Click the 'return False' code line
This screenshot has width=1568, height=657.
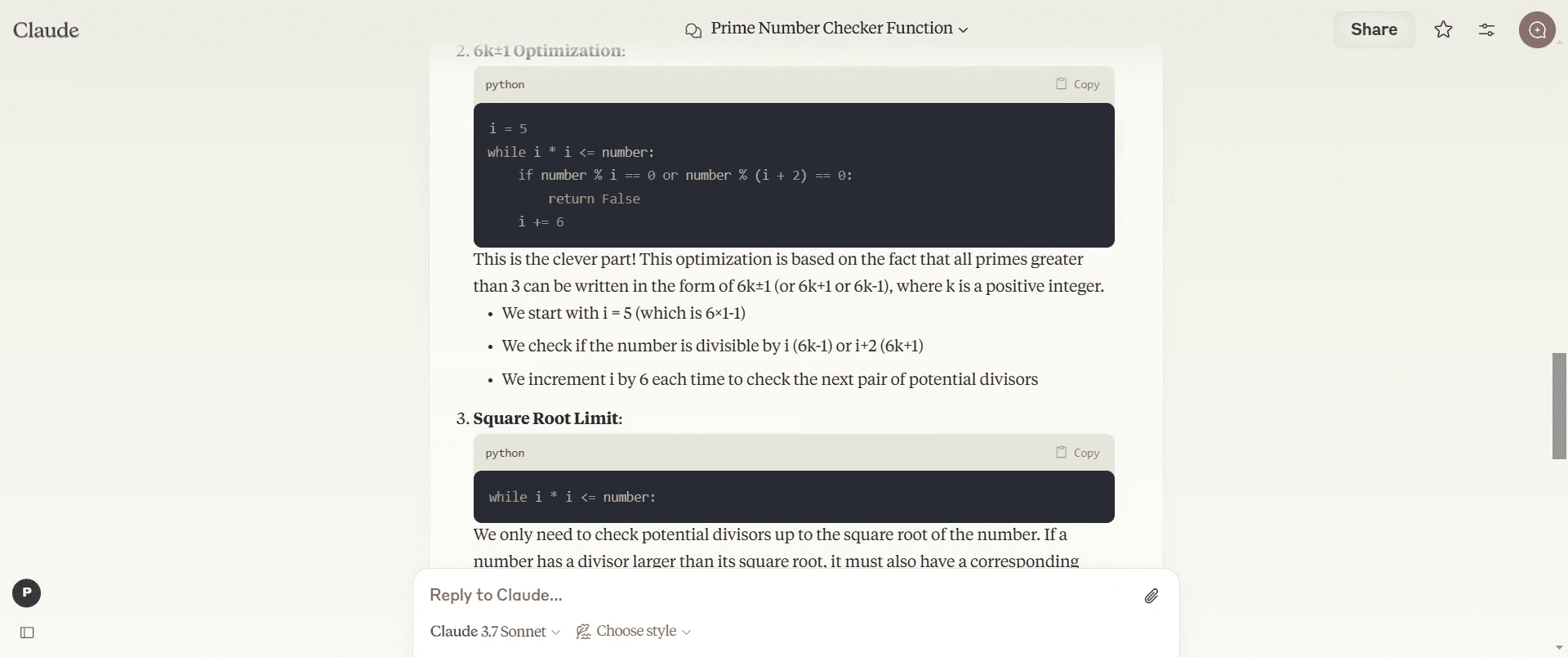(x=594, y=199)
